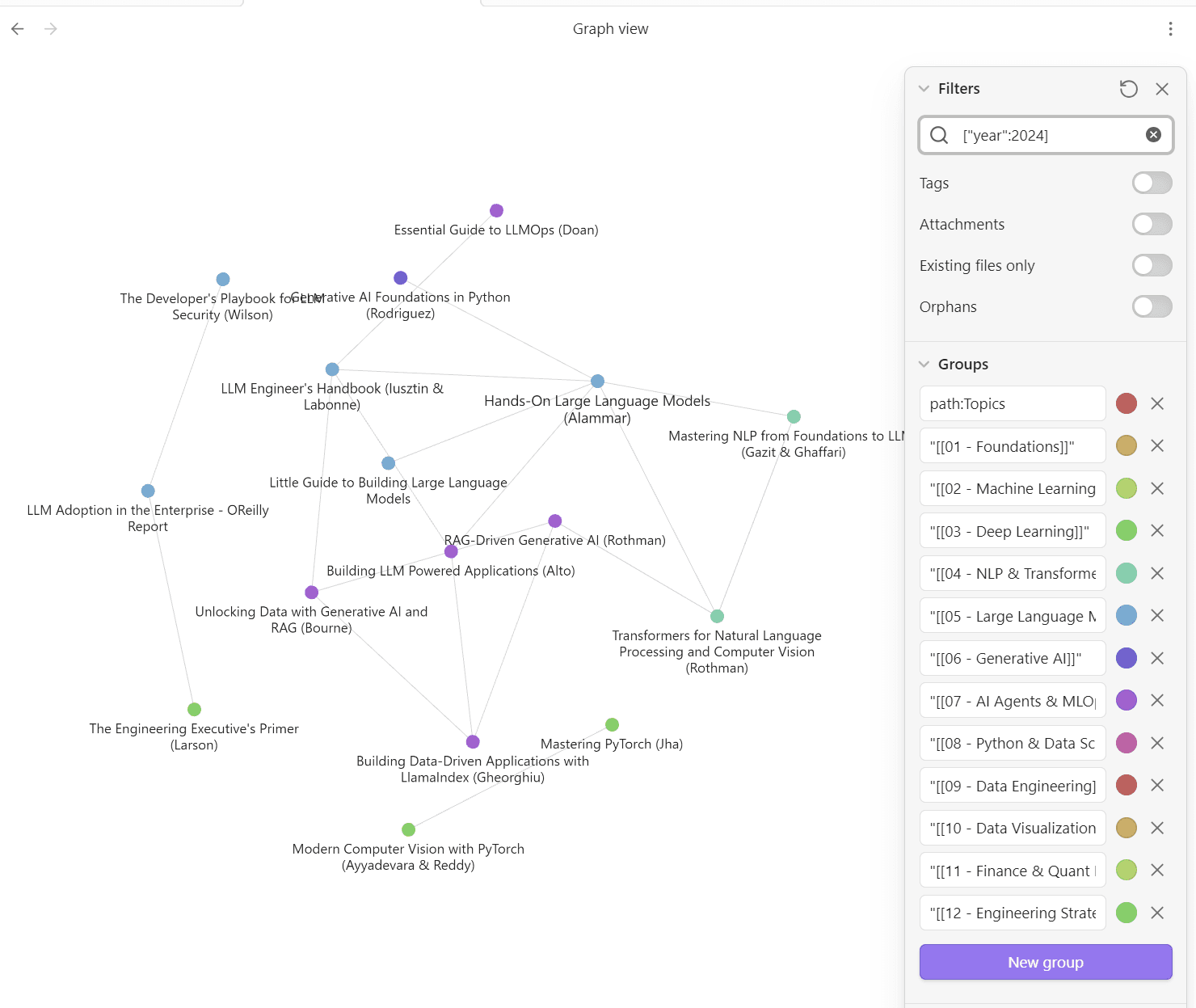Change color of 05 - Large Language group
This screenshot has height=1008, width=1196.
click(x=1127, y=615)
